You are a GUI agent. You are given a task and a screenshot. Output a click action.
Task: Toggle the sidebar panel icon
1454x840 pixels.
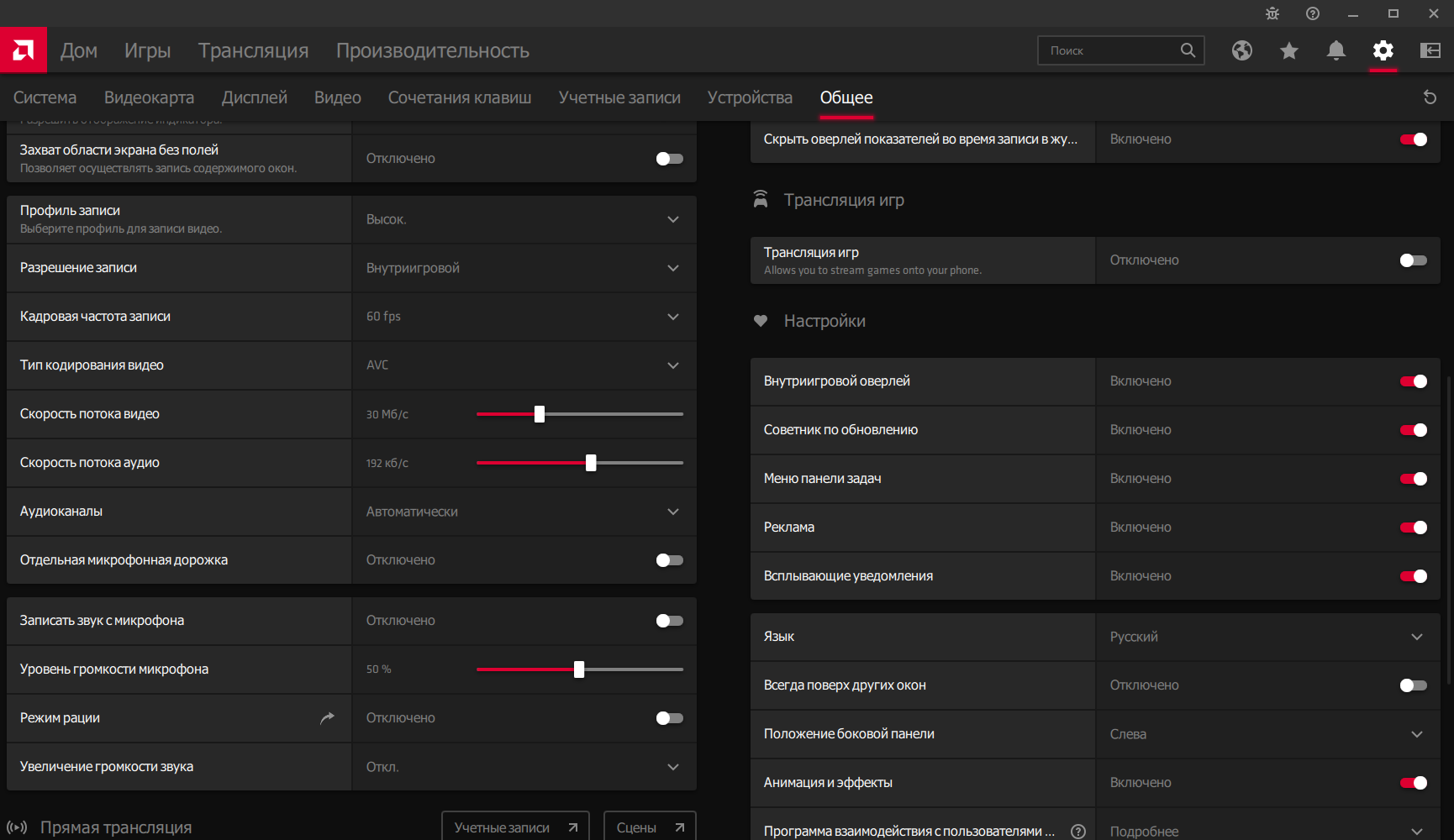coord(1430,50)
